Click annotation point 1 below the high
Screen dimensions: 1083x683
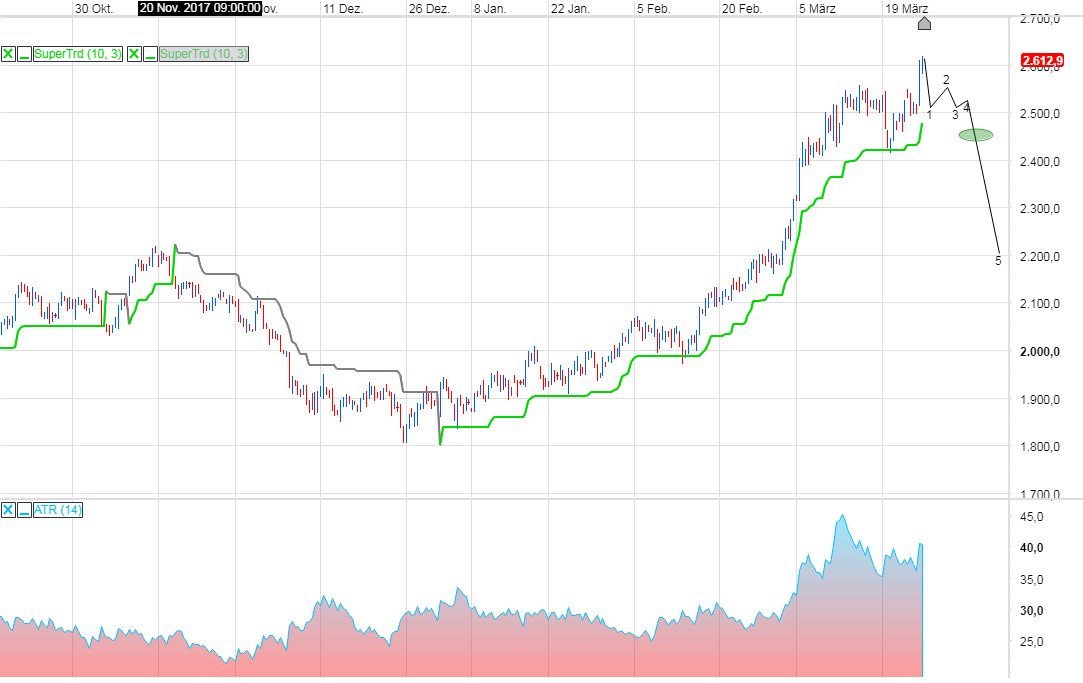(x=928, y=115)
